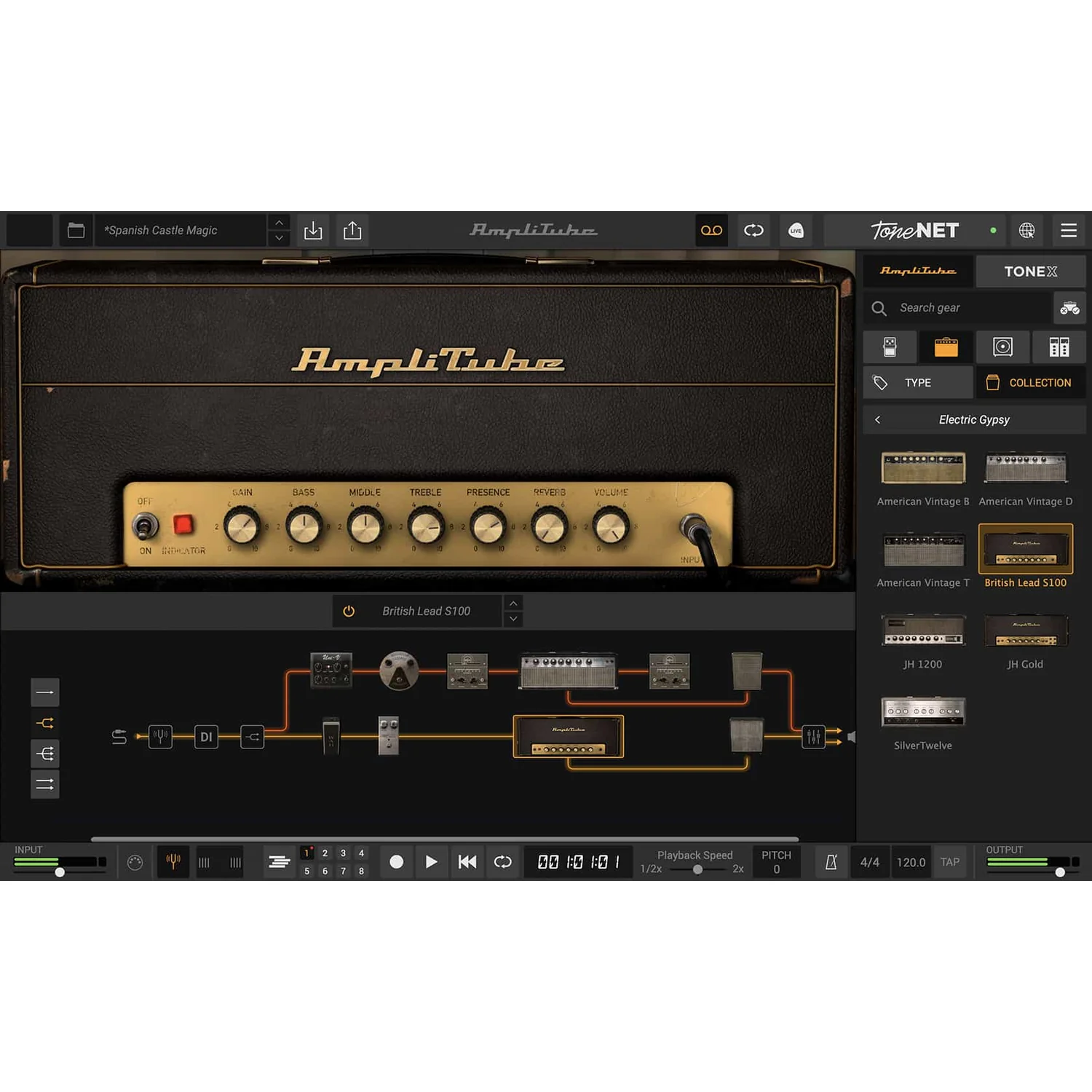Filter gear by COLLECTION
This screenshot has width=1092, height=1092.
tap(1031, 383)
